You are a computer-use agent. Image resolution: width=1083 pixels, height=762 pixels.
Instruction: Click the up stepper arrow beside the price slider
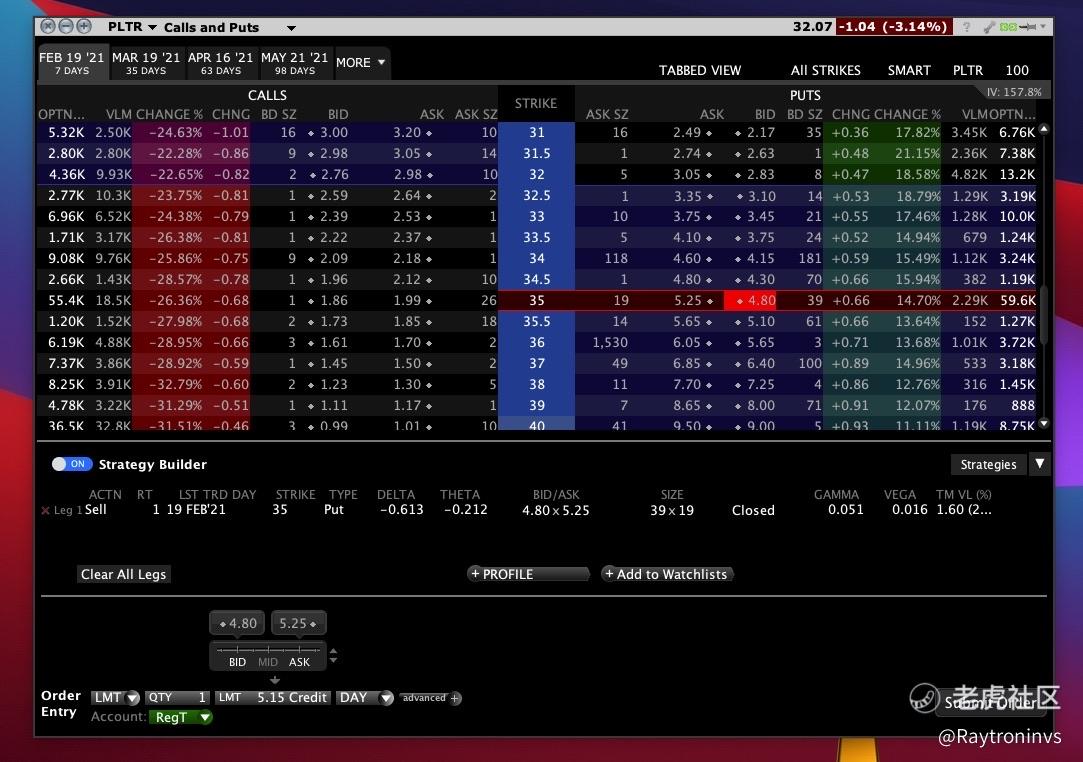click(x=334, y=651)
